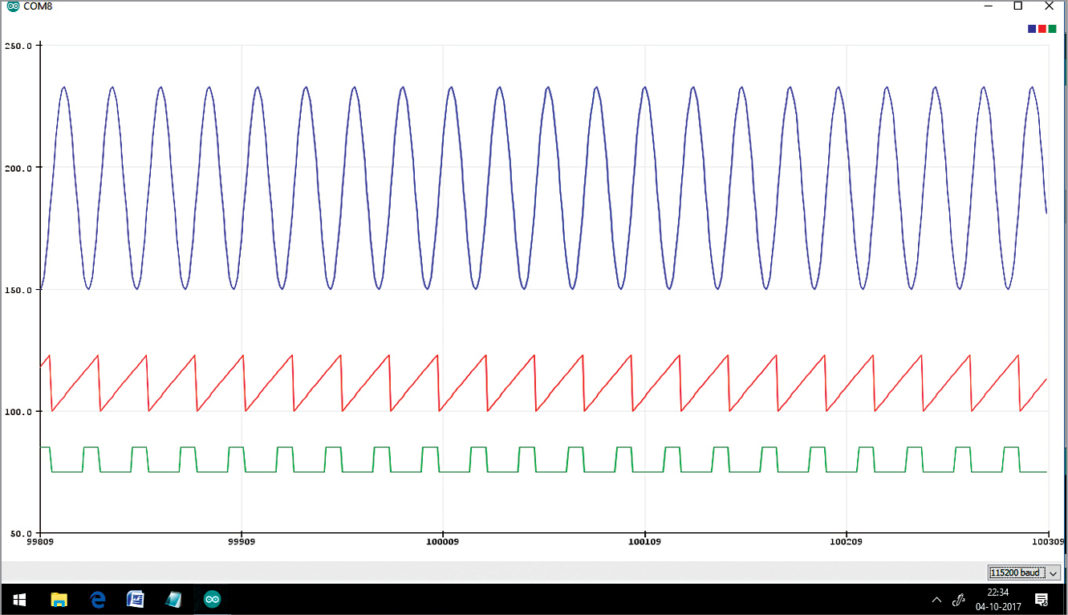Show hidden system tray icons
1068x615 pixels.
936,600
